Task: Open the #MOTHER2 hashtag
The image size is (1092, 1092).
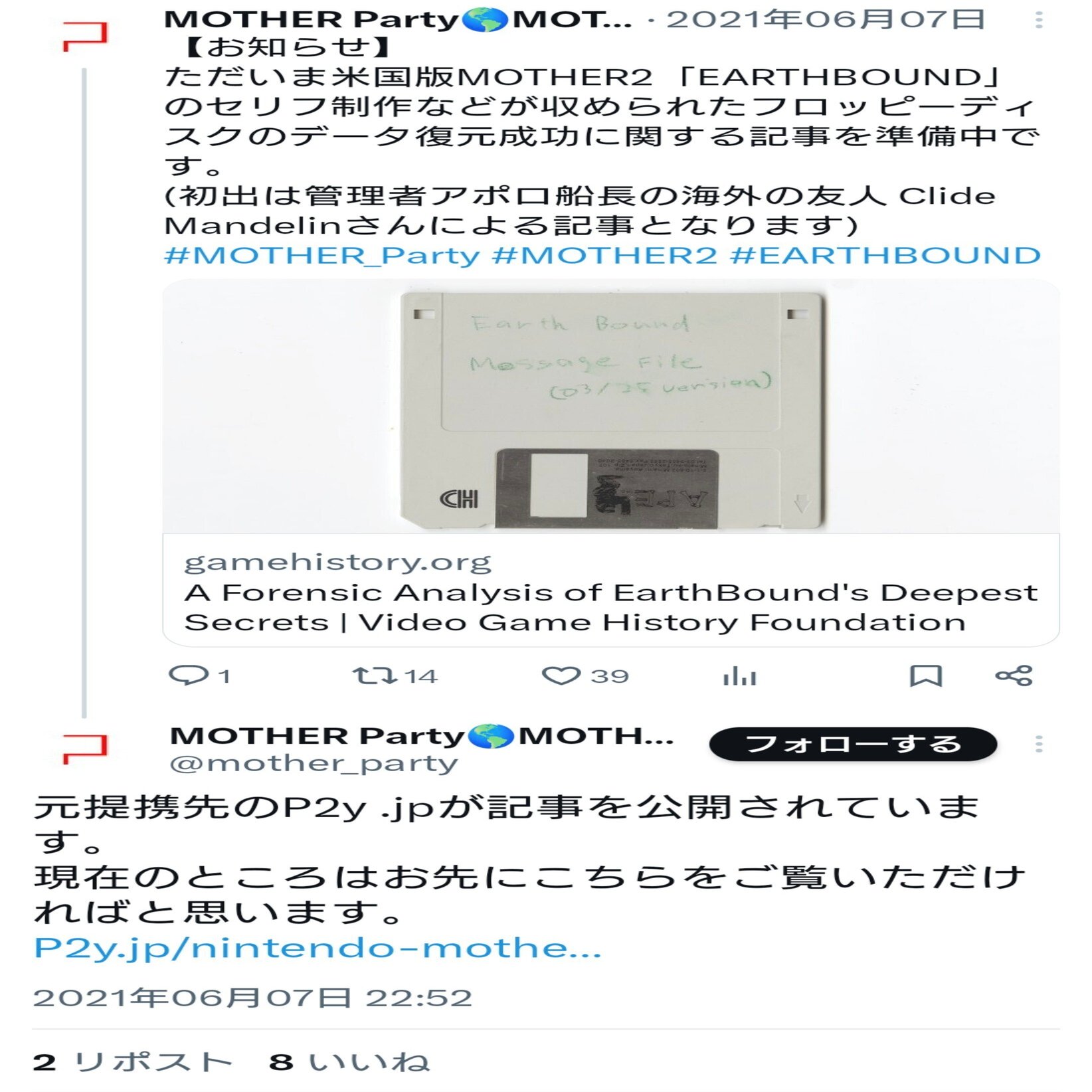Action: (x=604, y=256)
